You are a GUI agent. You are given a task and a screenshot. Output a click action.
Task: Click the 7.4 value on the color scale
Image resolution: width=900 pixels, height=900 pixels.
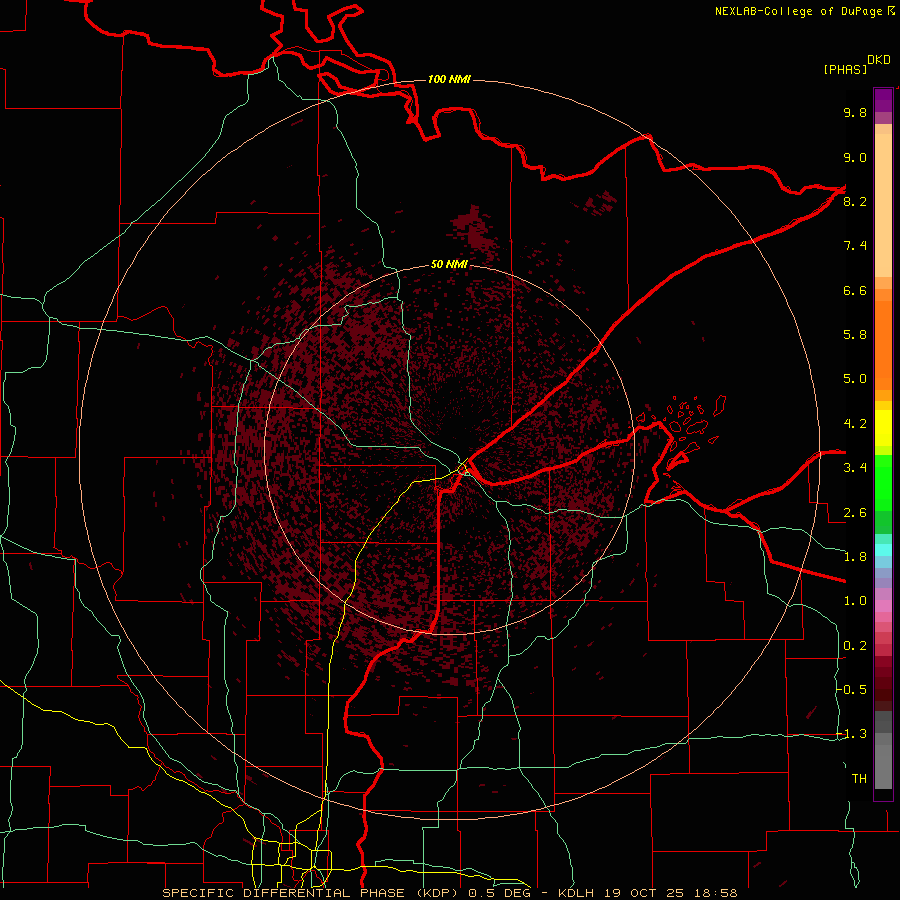(x=855, y=246)
